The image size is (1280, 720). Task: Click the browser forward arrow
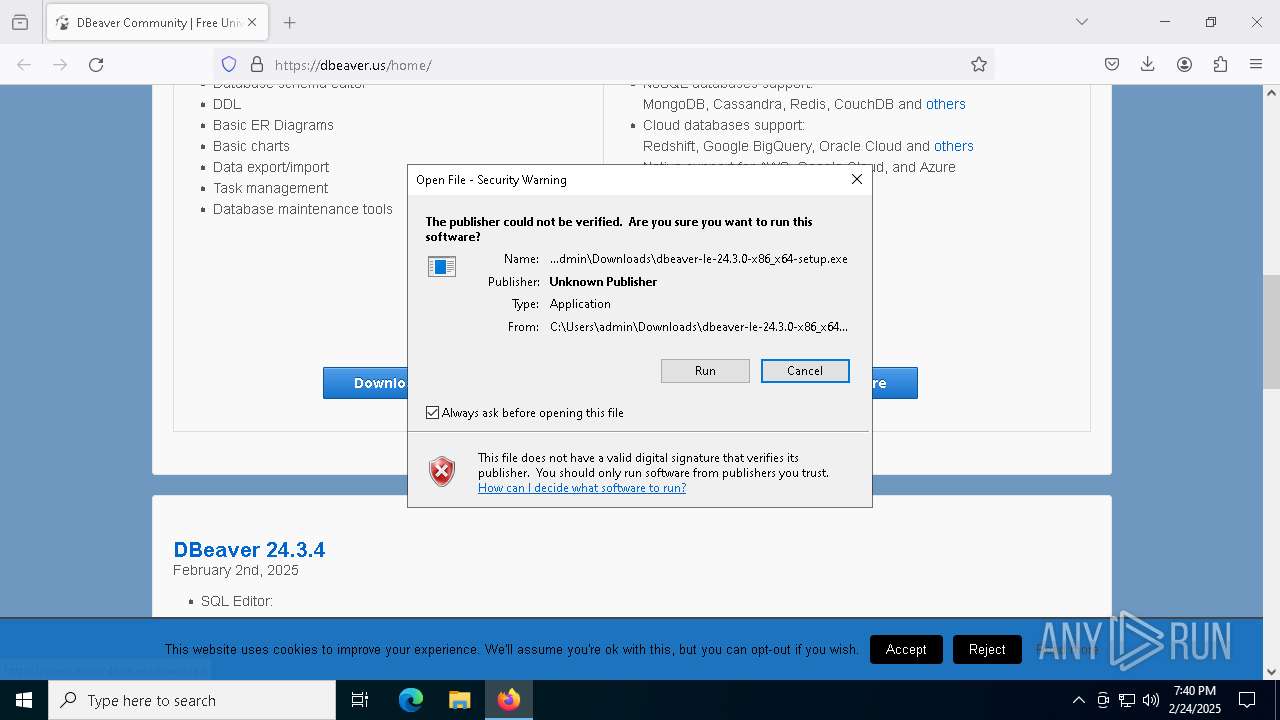[60, 65]
